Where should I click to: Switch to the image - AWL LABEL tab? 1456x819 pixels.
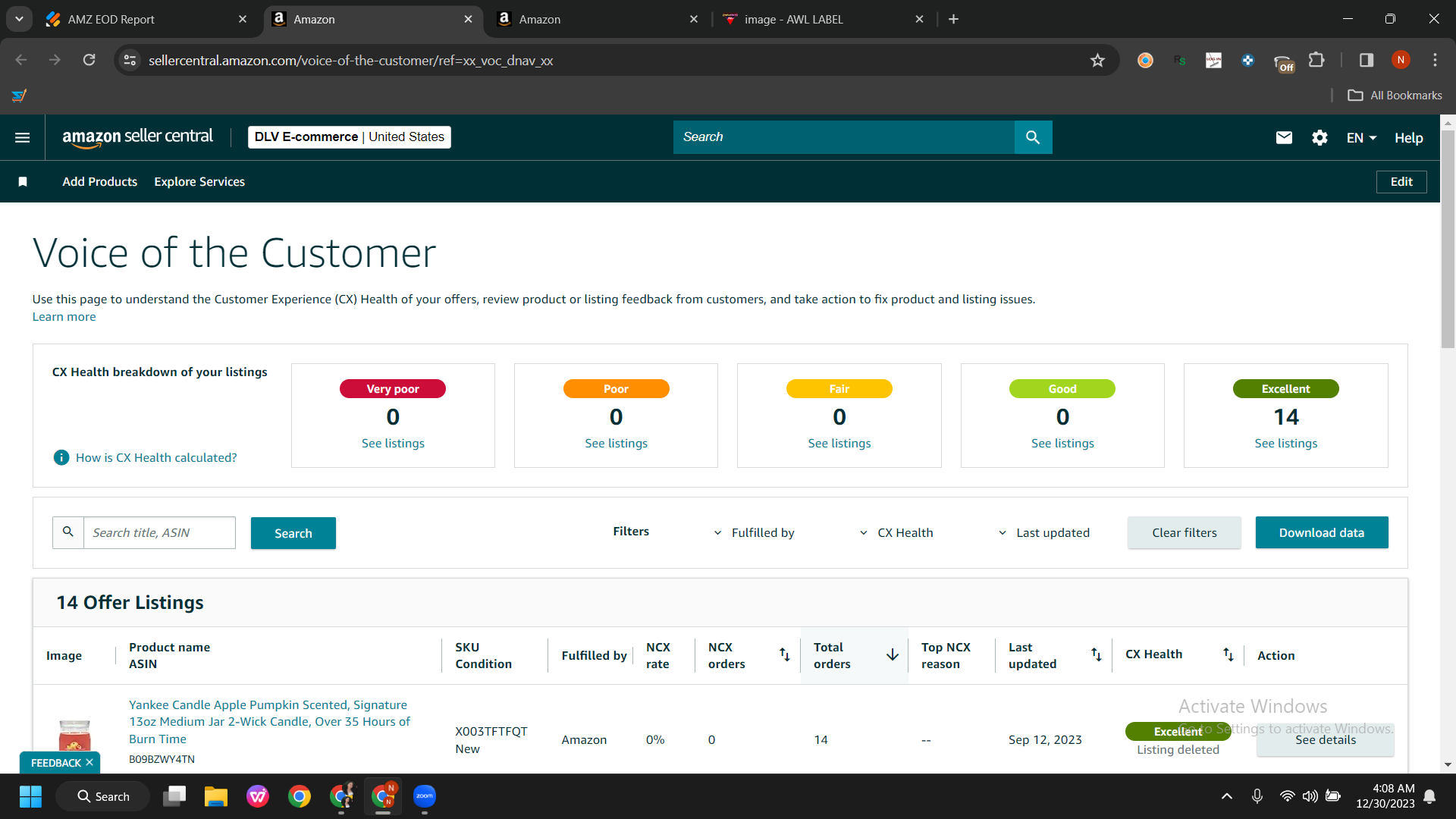tap(824, 19)
